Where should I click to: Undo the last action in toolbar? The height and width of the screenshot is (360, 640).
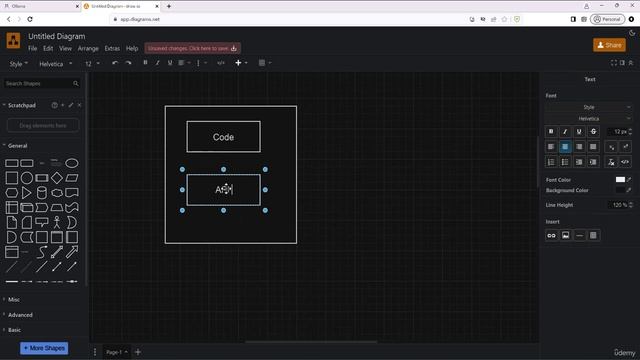point(115,63)
